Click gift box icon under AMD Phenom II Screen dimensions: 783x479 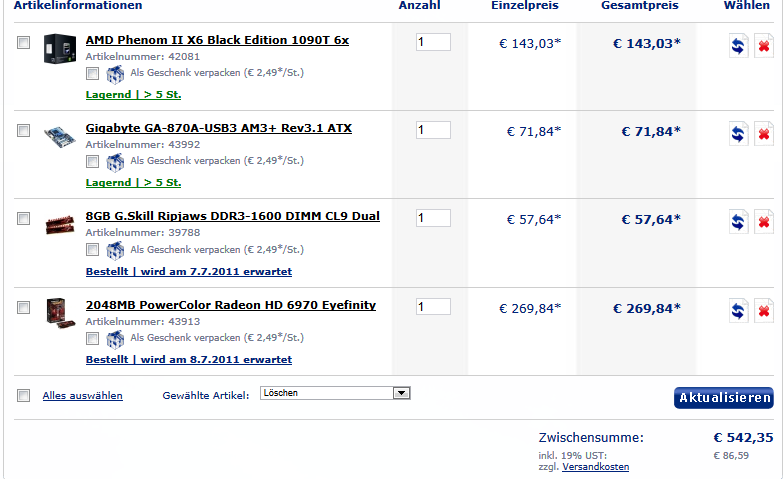115,74
